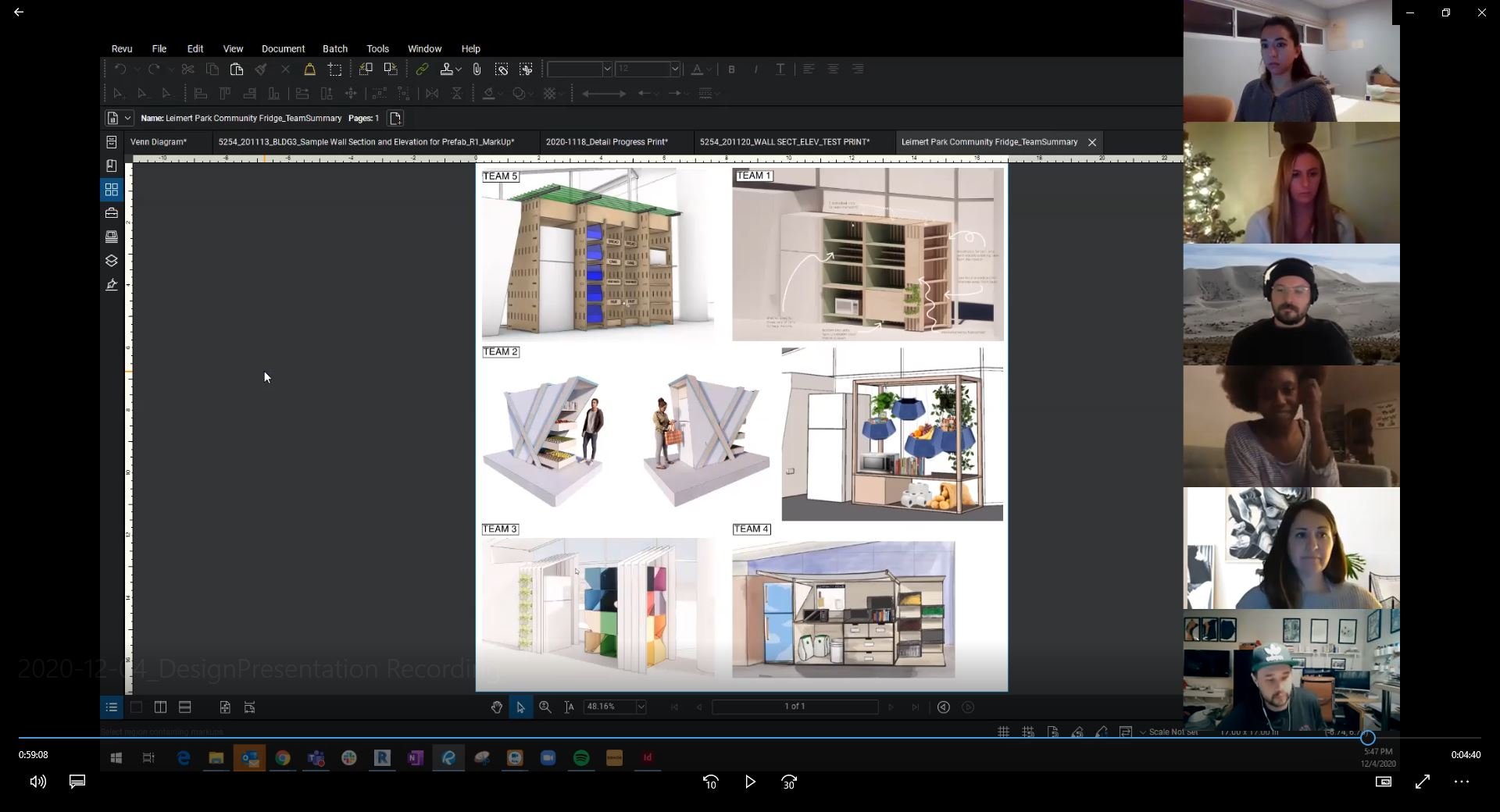Open the Bookmarks panel icon
This screenshot has height=812, width=1500.
point(112,166)
